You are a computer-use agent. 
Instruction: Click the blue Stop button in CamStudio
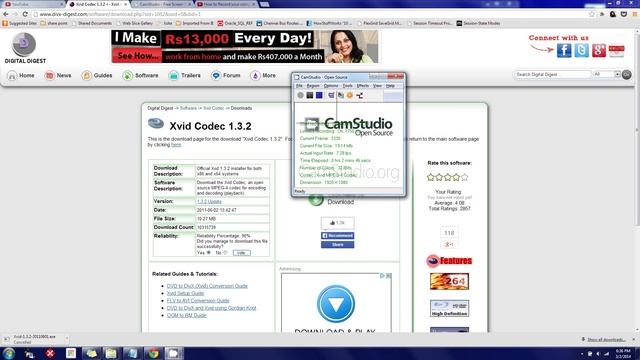coord(319,95)
